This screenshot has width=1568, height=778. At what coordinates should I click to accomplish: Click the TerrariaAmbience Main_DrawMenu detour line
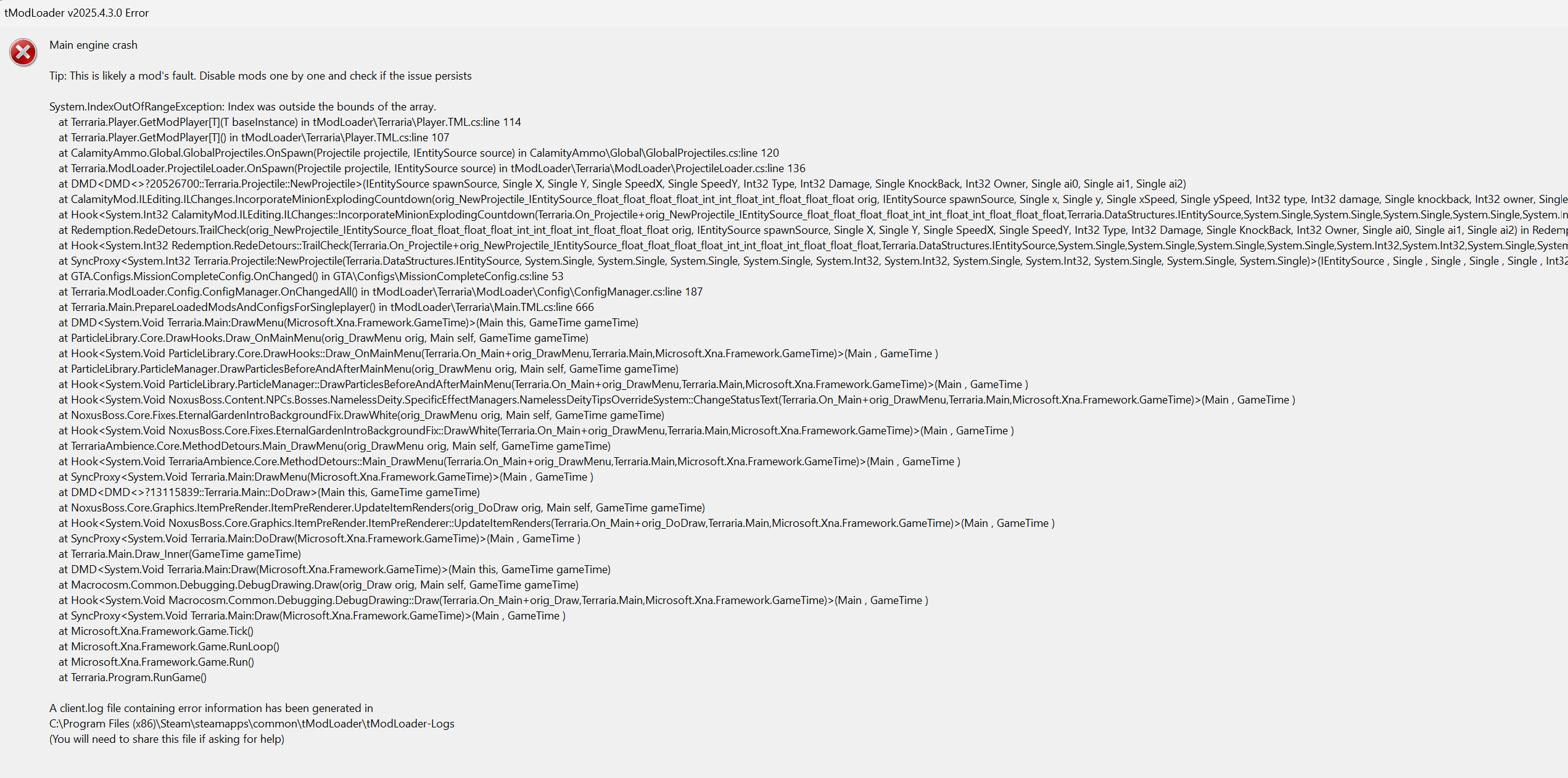click(334, 446)
